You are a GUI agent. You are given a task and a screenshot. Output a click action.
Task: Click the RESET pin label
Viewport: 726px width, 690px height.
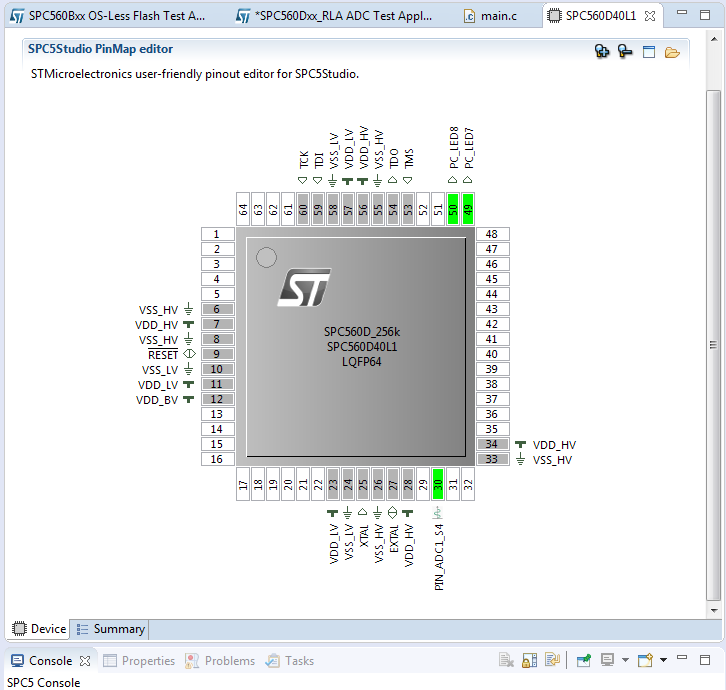click(163, 355)
